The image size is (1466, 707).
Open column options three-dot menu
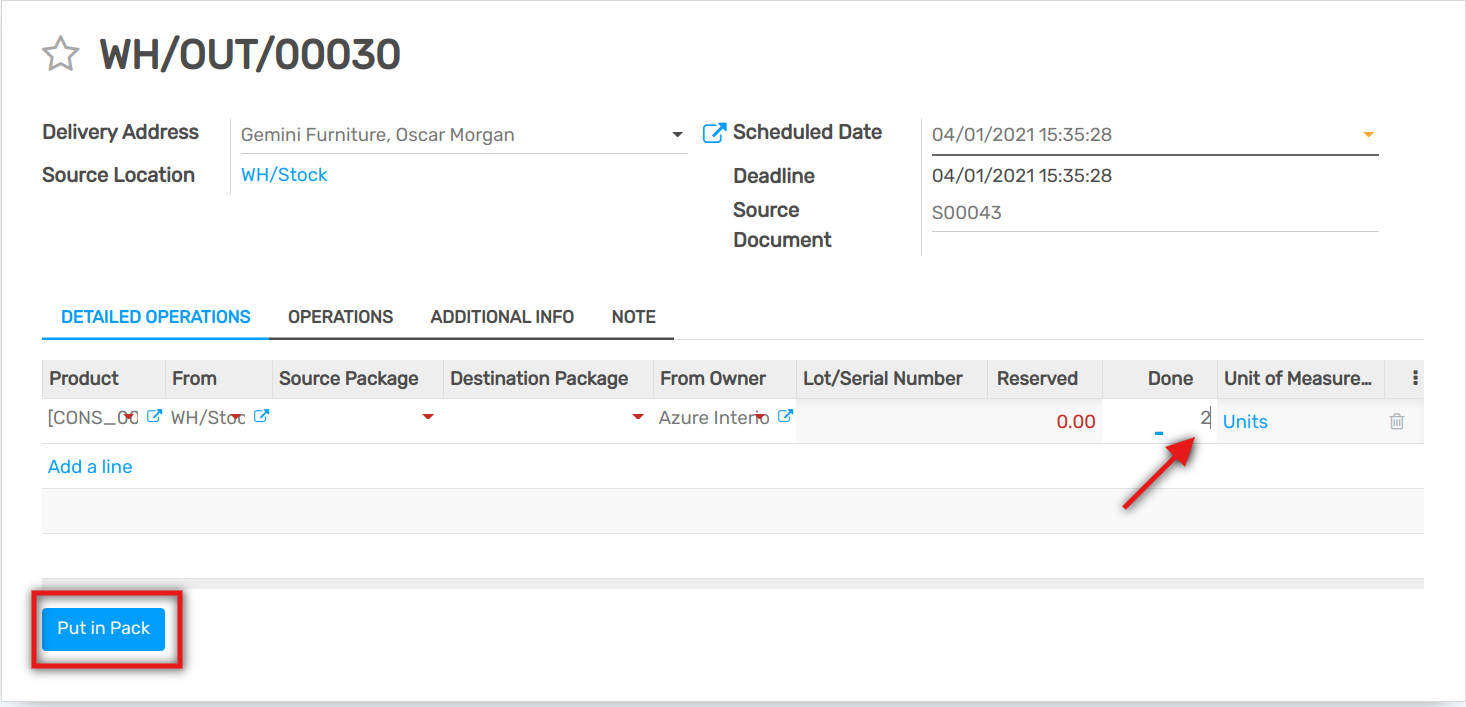click(1415, 378)
